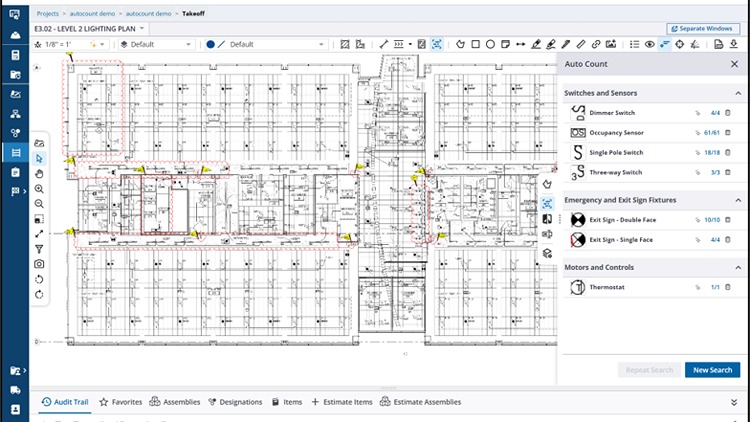Screen dimensions: 750x422
Task: Switch to the Items tab
Action: tap(287, 402)
